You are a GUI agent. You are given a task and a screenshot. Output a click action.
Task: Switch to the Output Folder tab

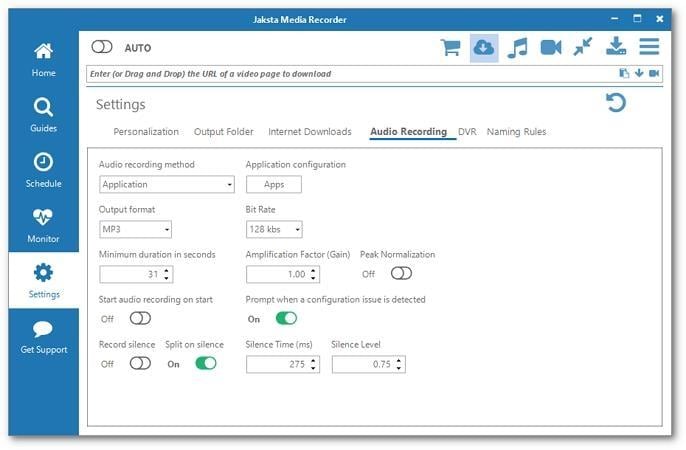click(223, 132)
